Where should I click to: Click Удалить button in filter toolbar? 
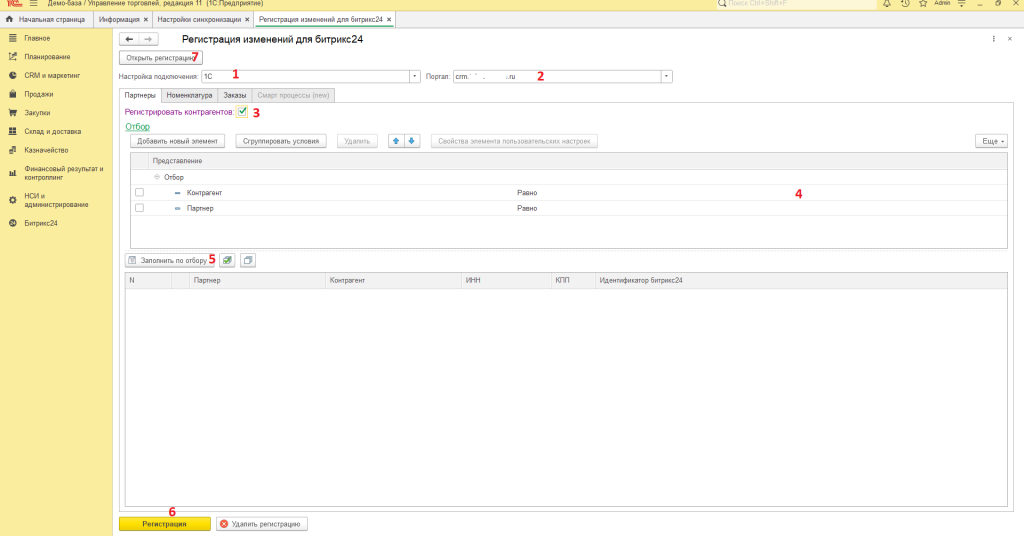[357, 141]
